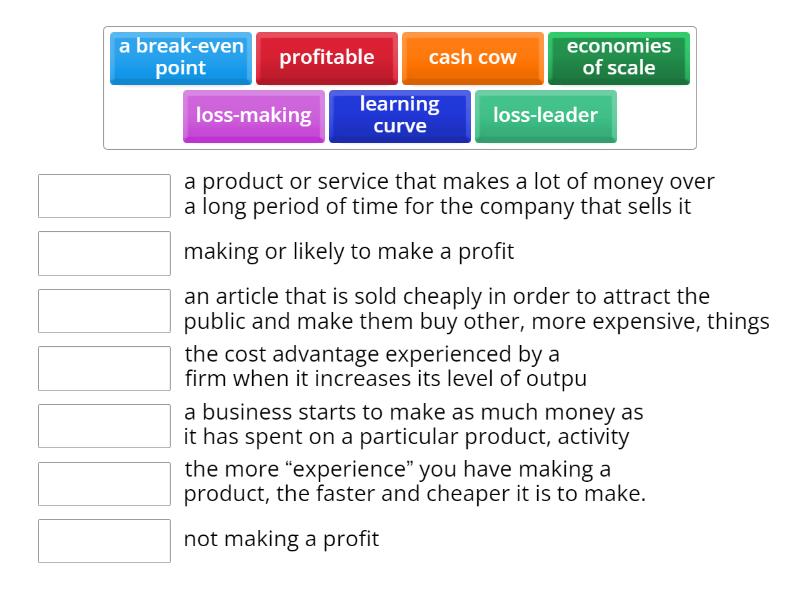Image resolution: width=800 pixels, height=600 pixels.
Task: Click the answer box next to "making or likely to make a profit"
Action: coord(104,253)
